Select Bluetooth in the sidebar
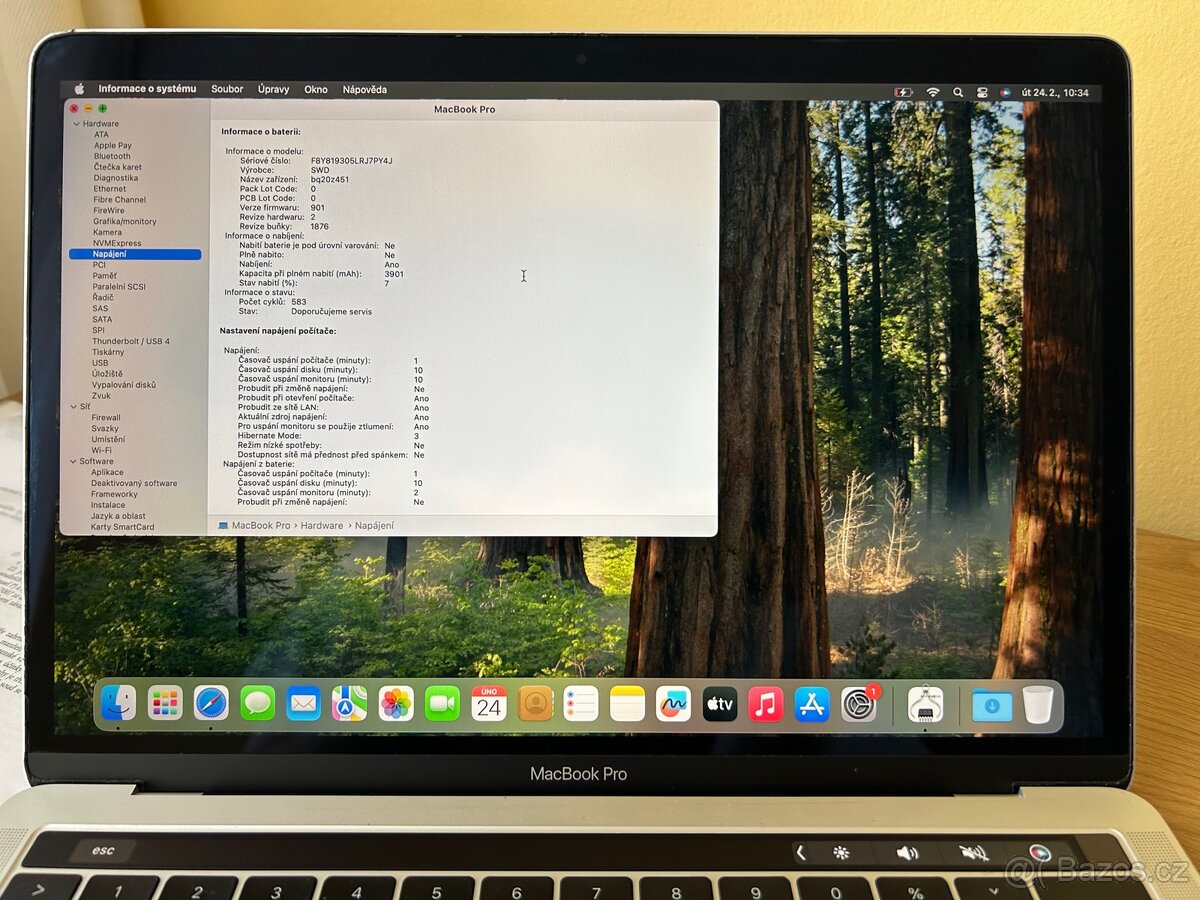 click(x=110, y=156)
